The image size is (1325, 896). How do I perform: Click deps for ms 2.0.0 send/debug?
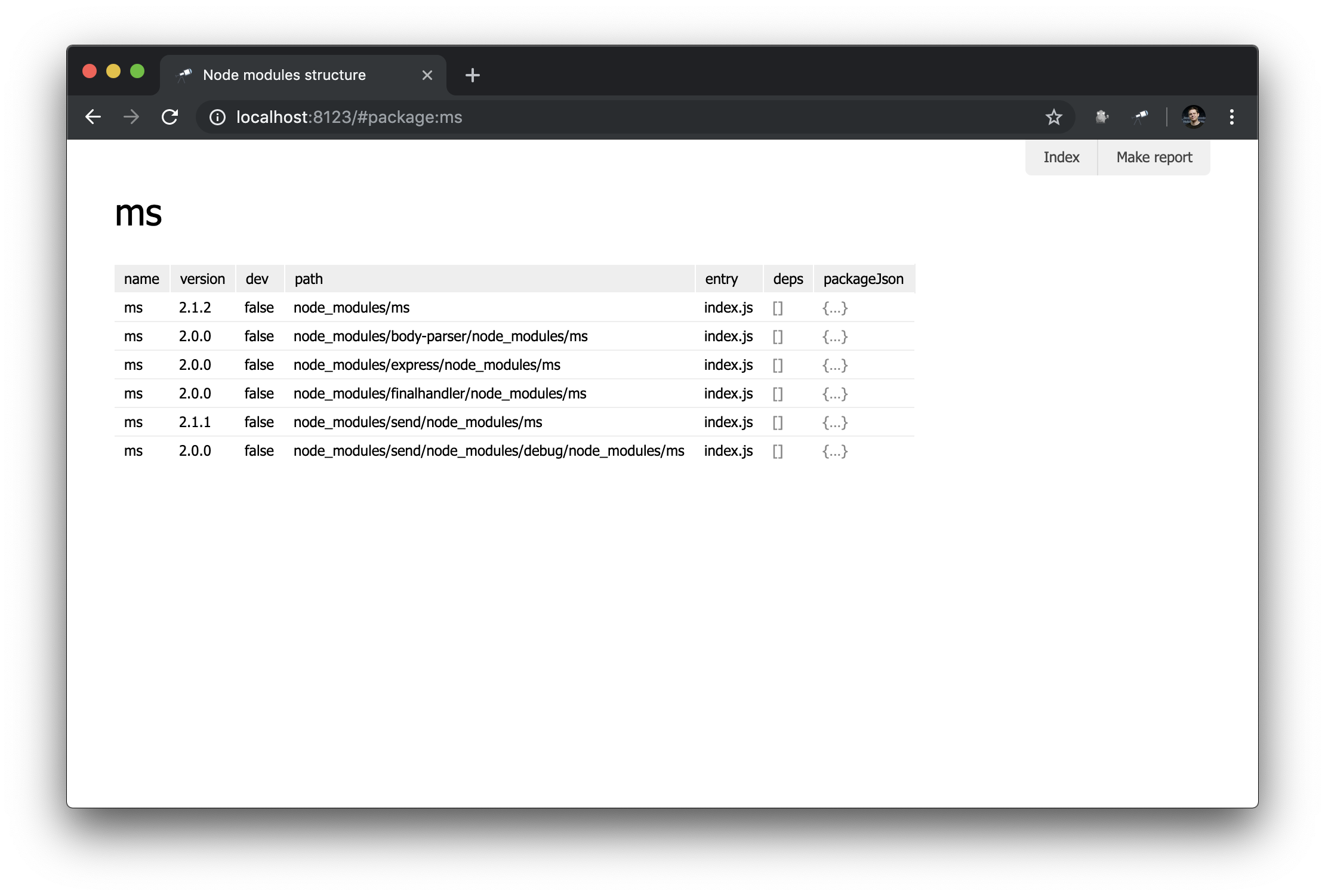click(779, 451)
